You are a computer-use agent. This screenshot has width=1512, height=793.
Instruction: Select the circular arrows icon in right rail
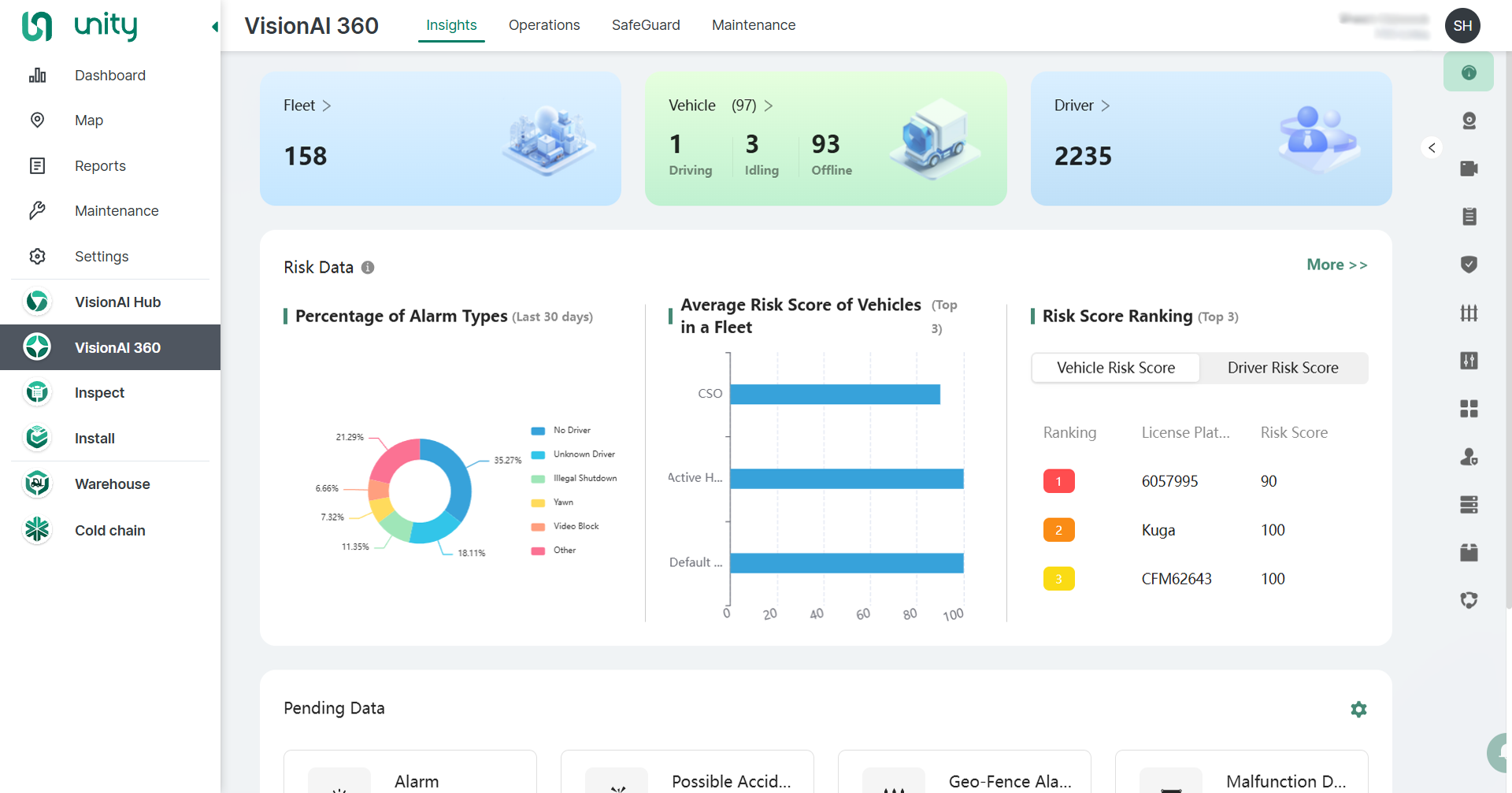(1469, 600)
